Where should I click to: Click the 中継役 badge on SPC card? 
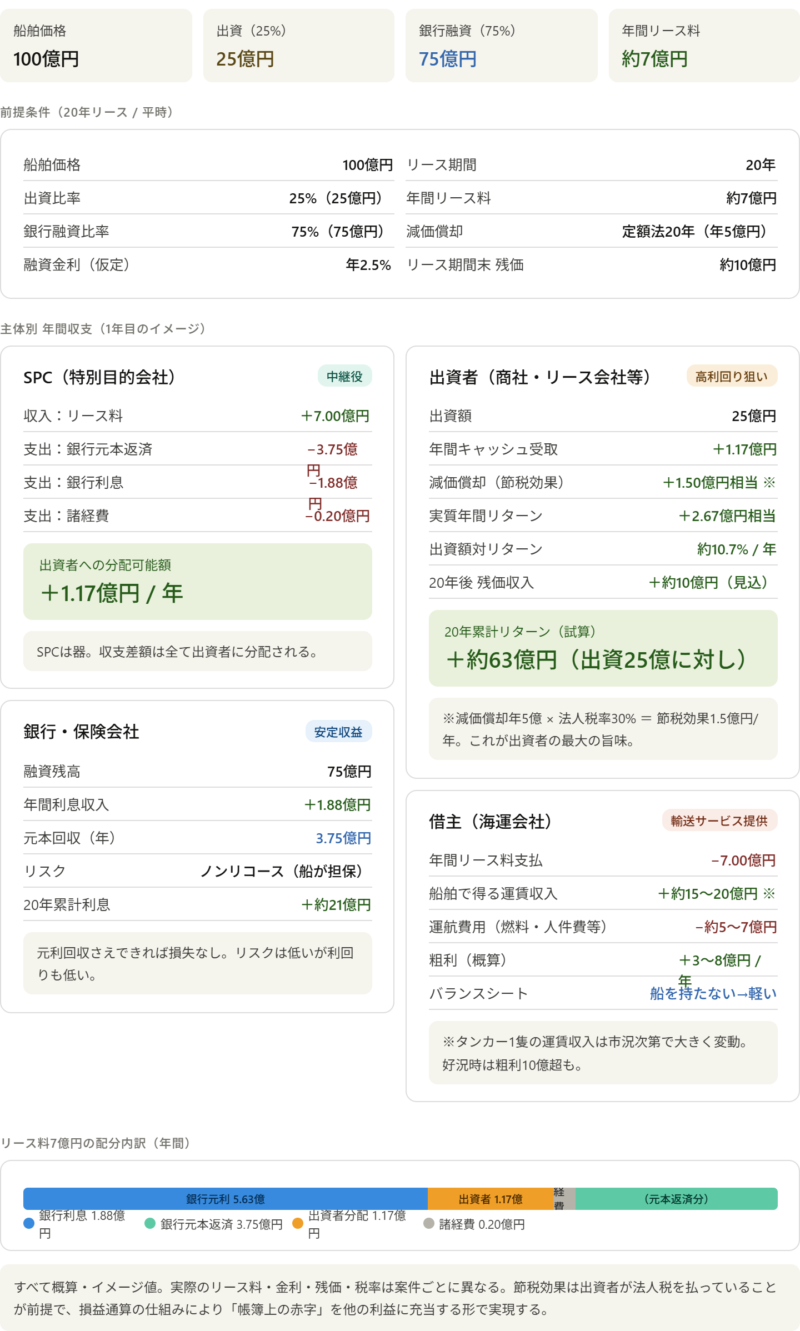click(345, 376)
